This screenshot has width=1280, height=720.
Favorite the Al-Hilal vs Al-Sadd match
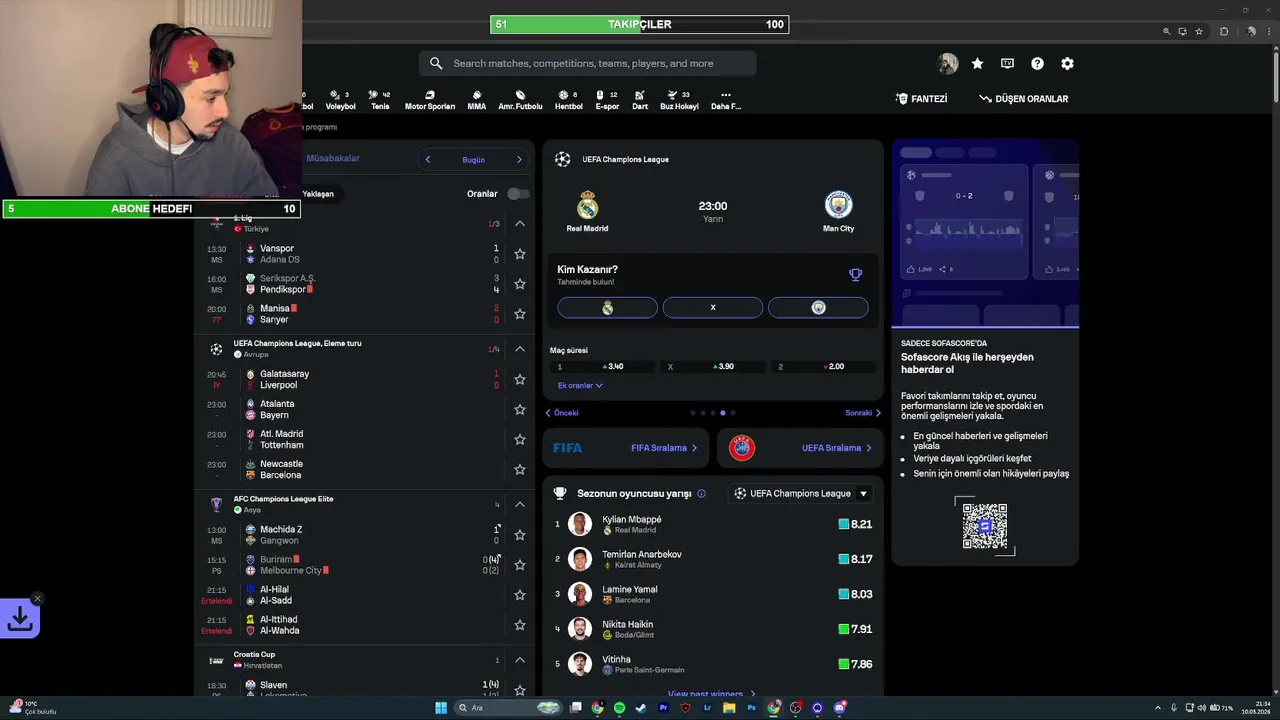pyautogui.click(x=520, y=595)
